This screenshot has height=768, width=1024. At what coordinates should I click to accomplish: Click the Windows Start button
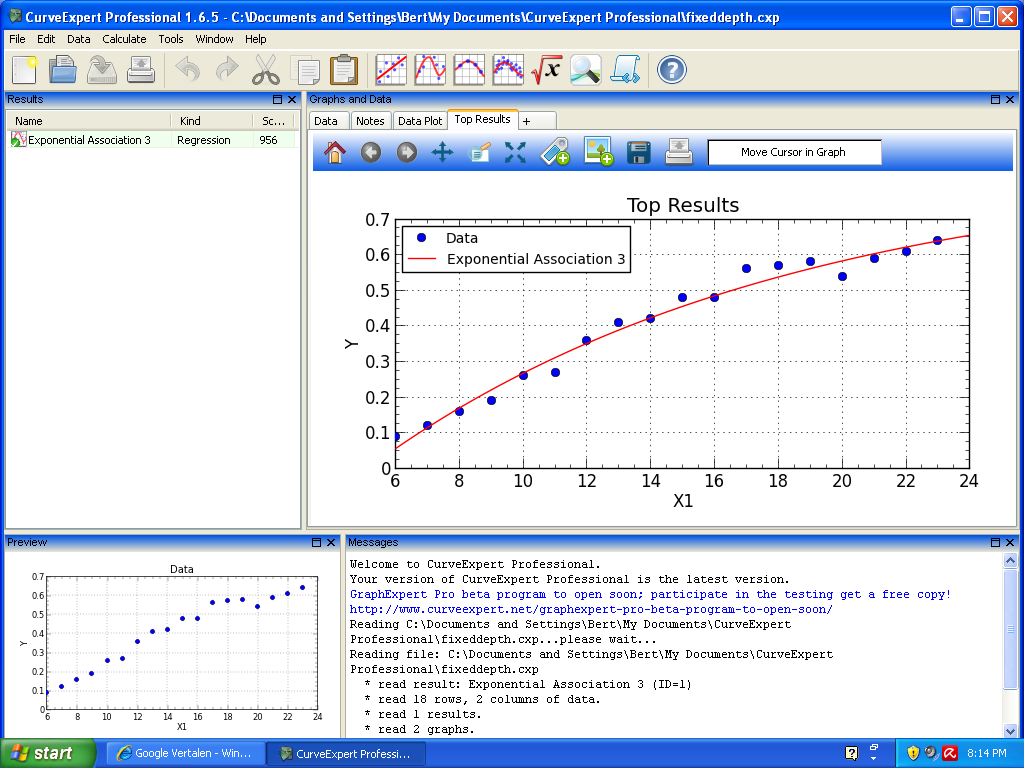[48, 753]
